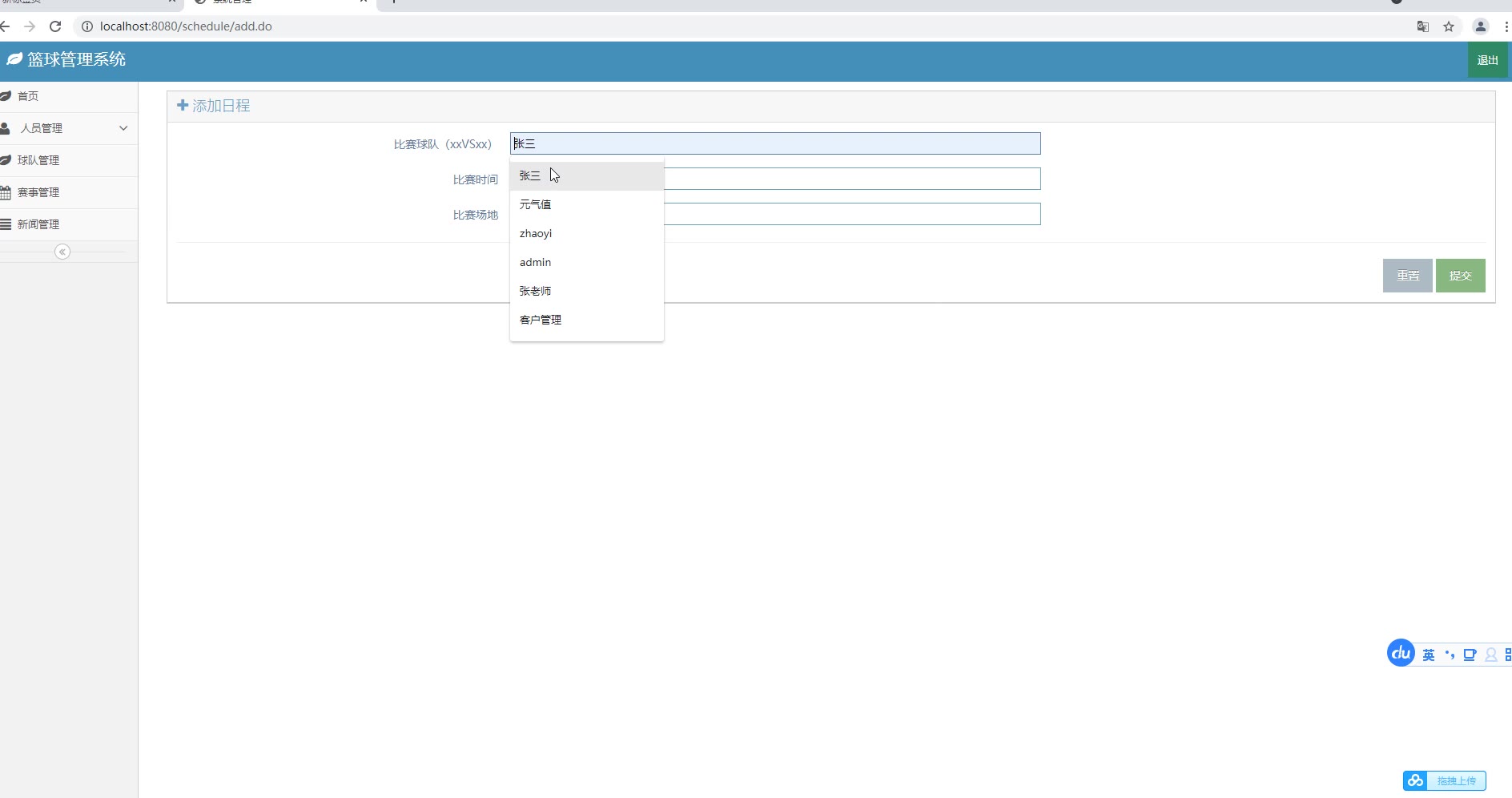Image resolution: width=1512 pixels, height=798 pixels.
Task: Select 张老师 from autocomplete list
Action: coord(587,291)
